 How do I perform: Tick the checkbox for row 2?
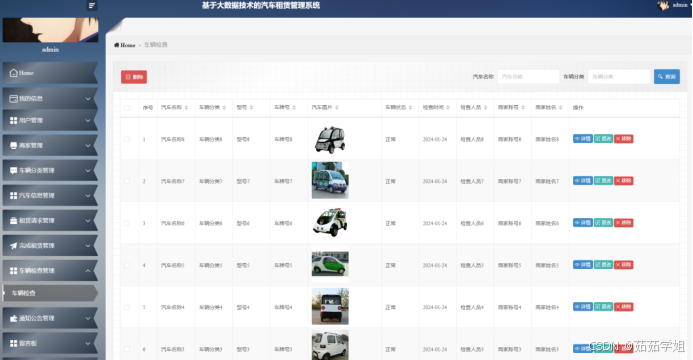(x=127, y=181)
